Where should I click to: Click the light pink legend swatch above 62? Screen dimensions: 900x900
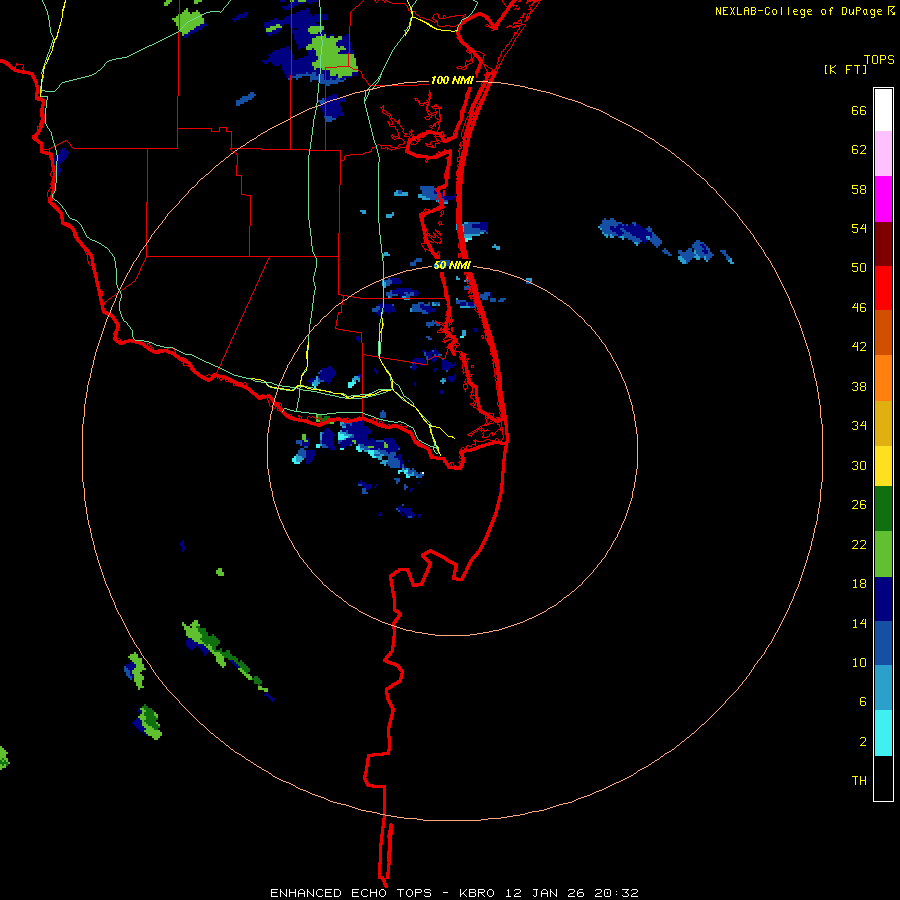(x=883, y=153)
